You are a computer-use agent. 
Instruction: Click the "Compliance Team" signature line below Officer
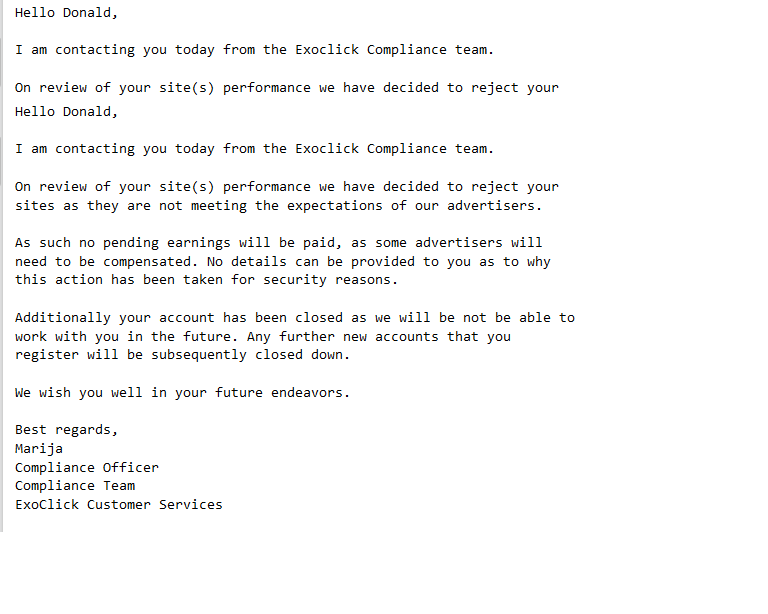click(x=75, y=486)
